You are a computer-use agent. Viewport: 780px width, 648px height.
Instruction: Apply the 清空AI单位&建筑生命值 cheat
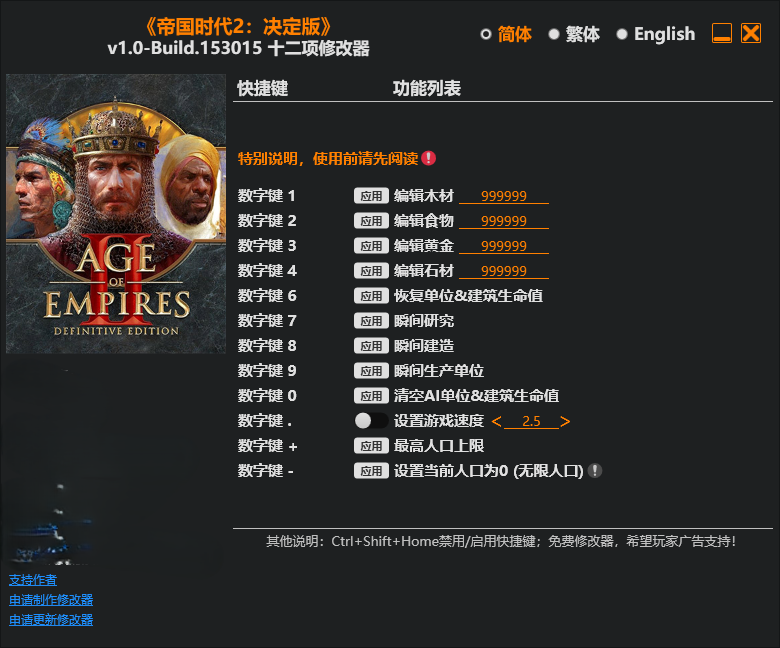[x=371, y=396]
